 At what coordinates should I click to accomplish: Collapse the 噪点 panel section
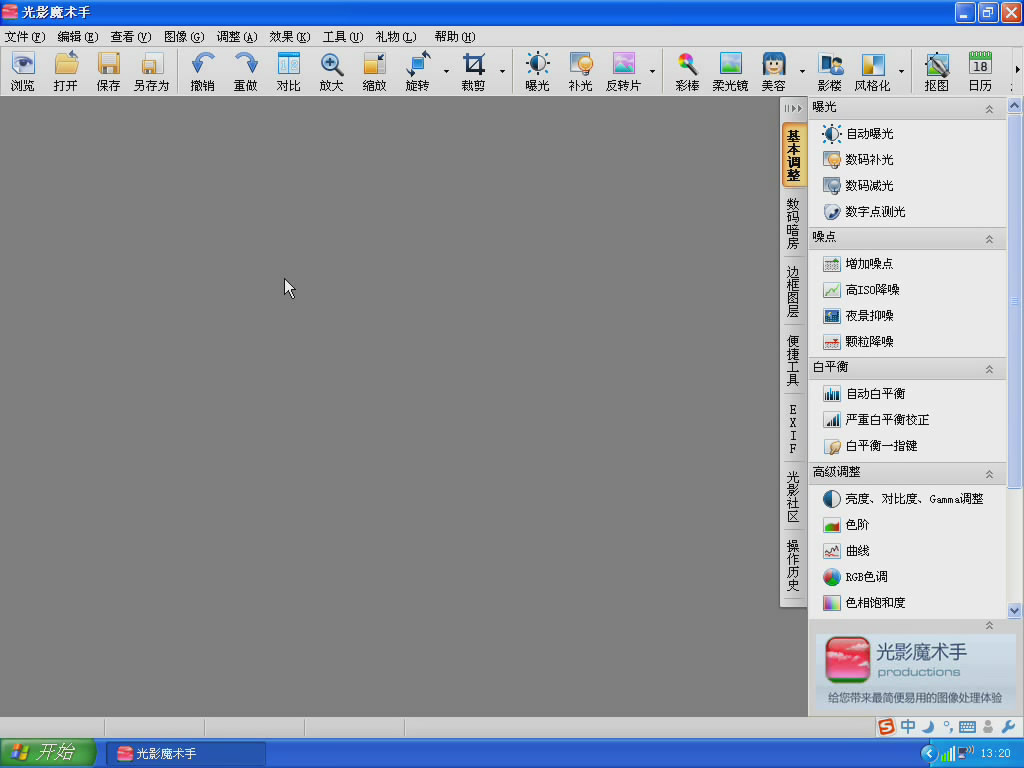[x=989, y=239]
